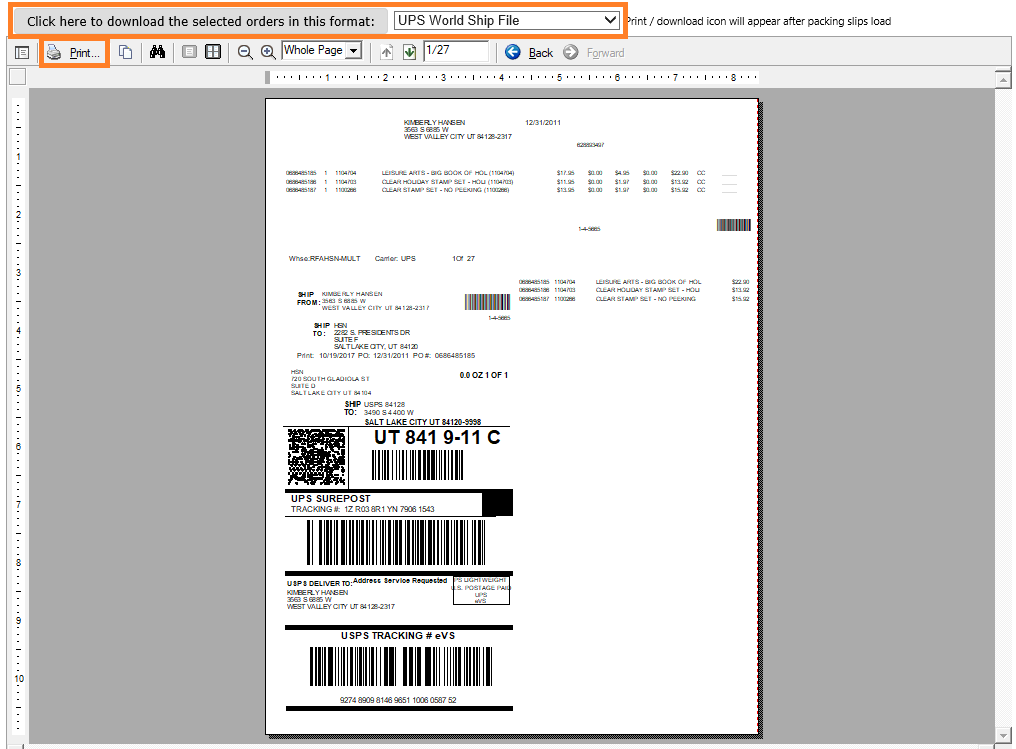Click the vertical scrollbar up arrow
This screenshot has height=749, width=1016.
[1003, 80]
